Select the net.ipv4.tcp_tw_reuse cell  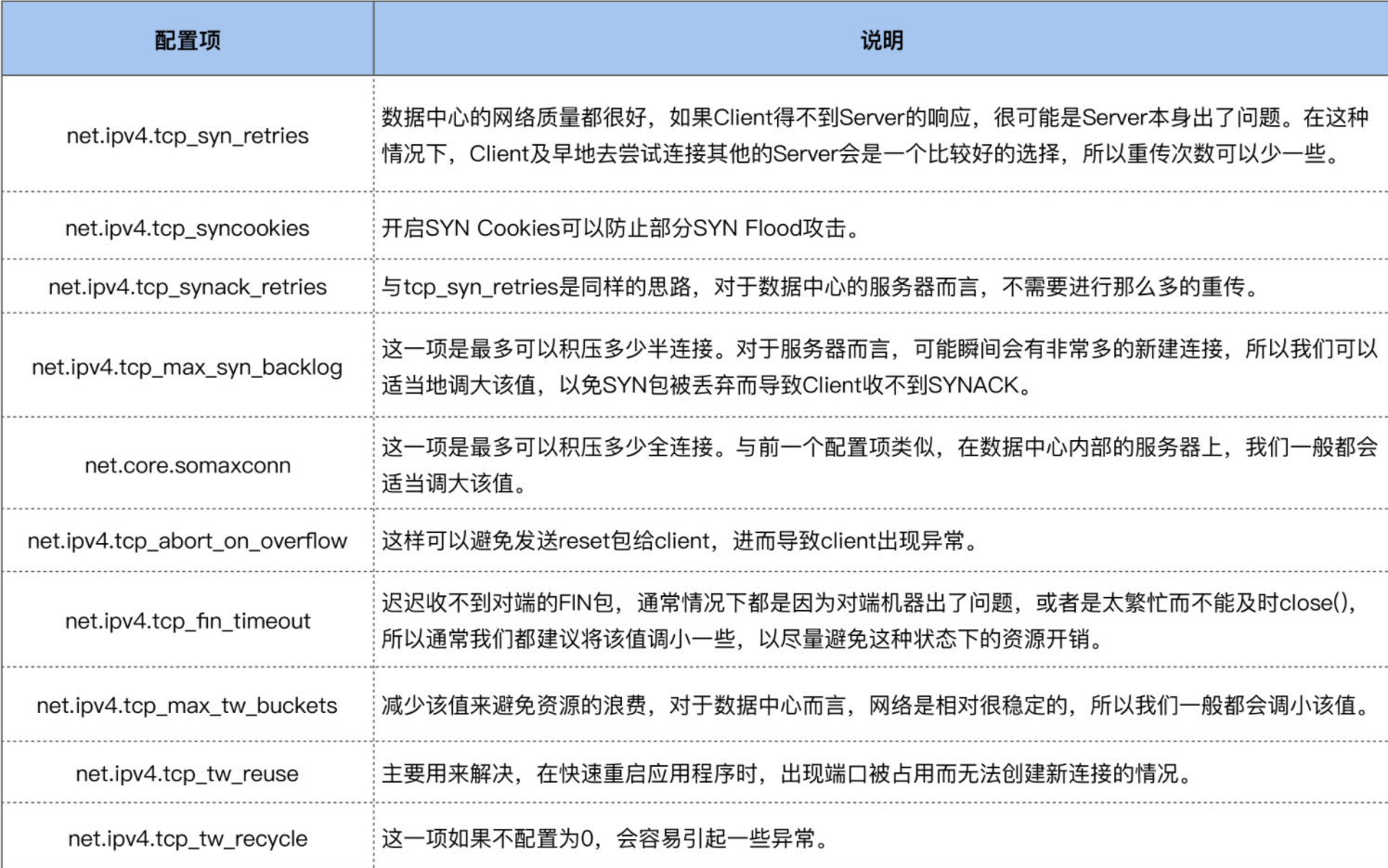(x=188, y=774)
